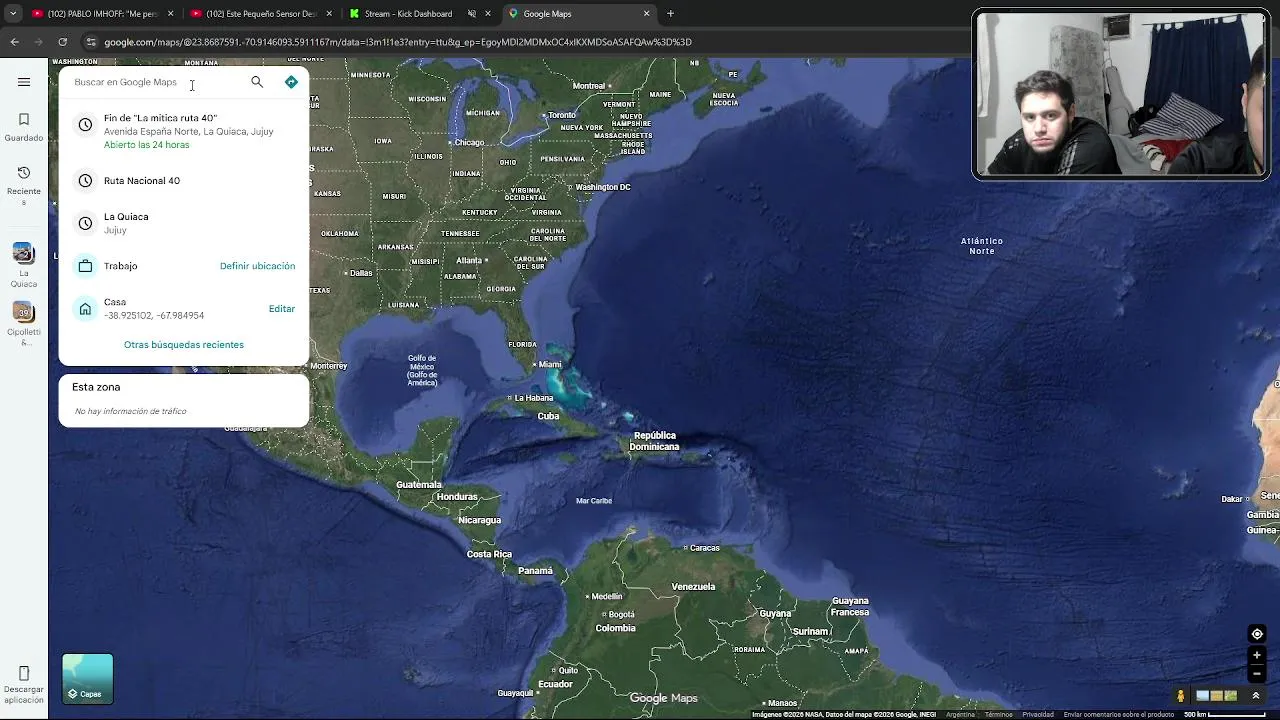Click the Miami city label
The image size is (1280, 720).
[x=550, y=364]
